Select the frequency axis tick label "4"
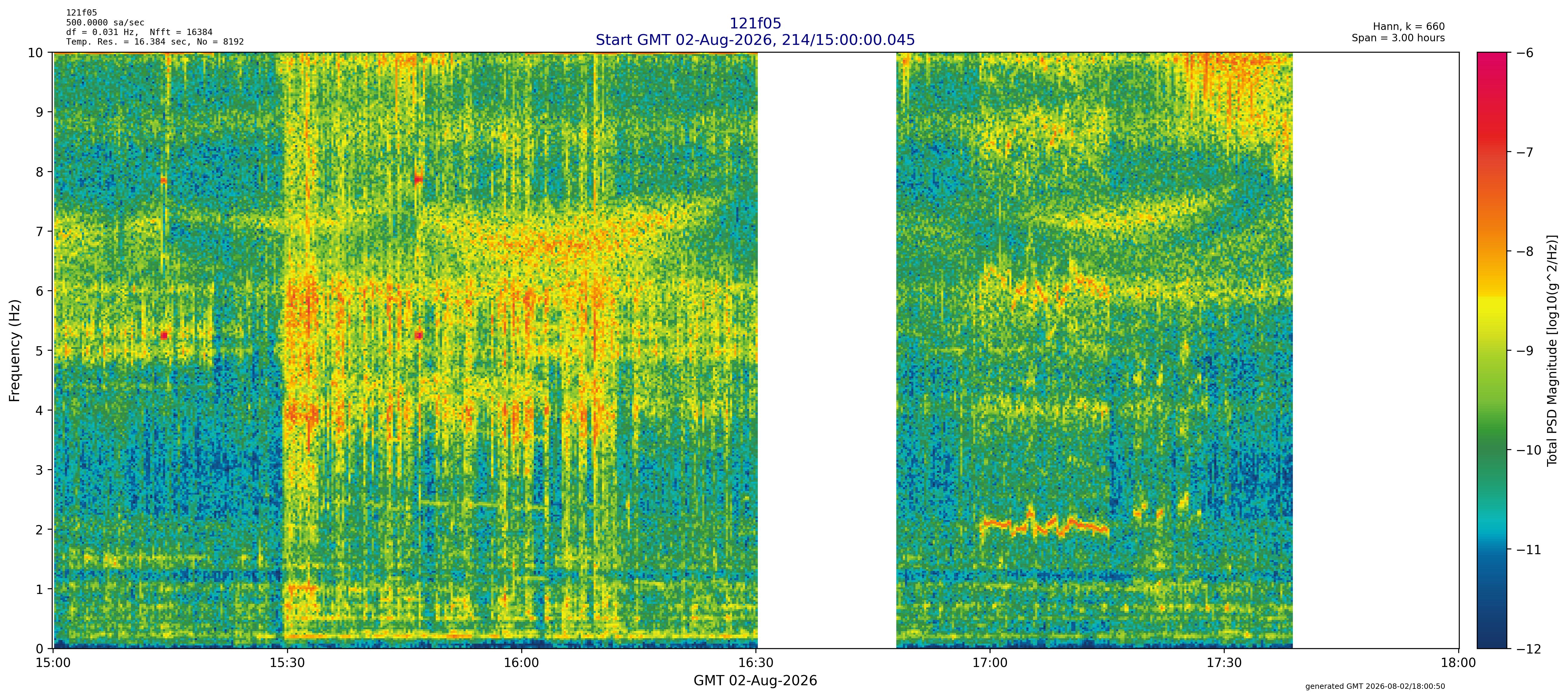 39,410
